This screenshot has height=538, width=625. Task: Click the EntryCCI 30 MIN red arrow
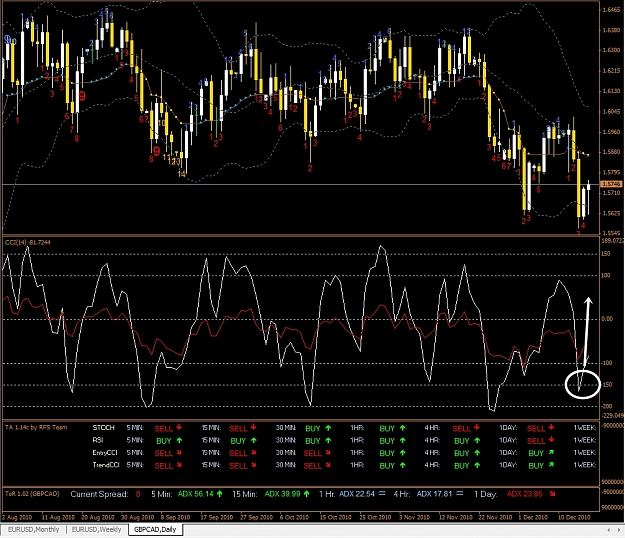click(x=328, y=453)
